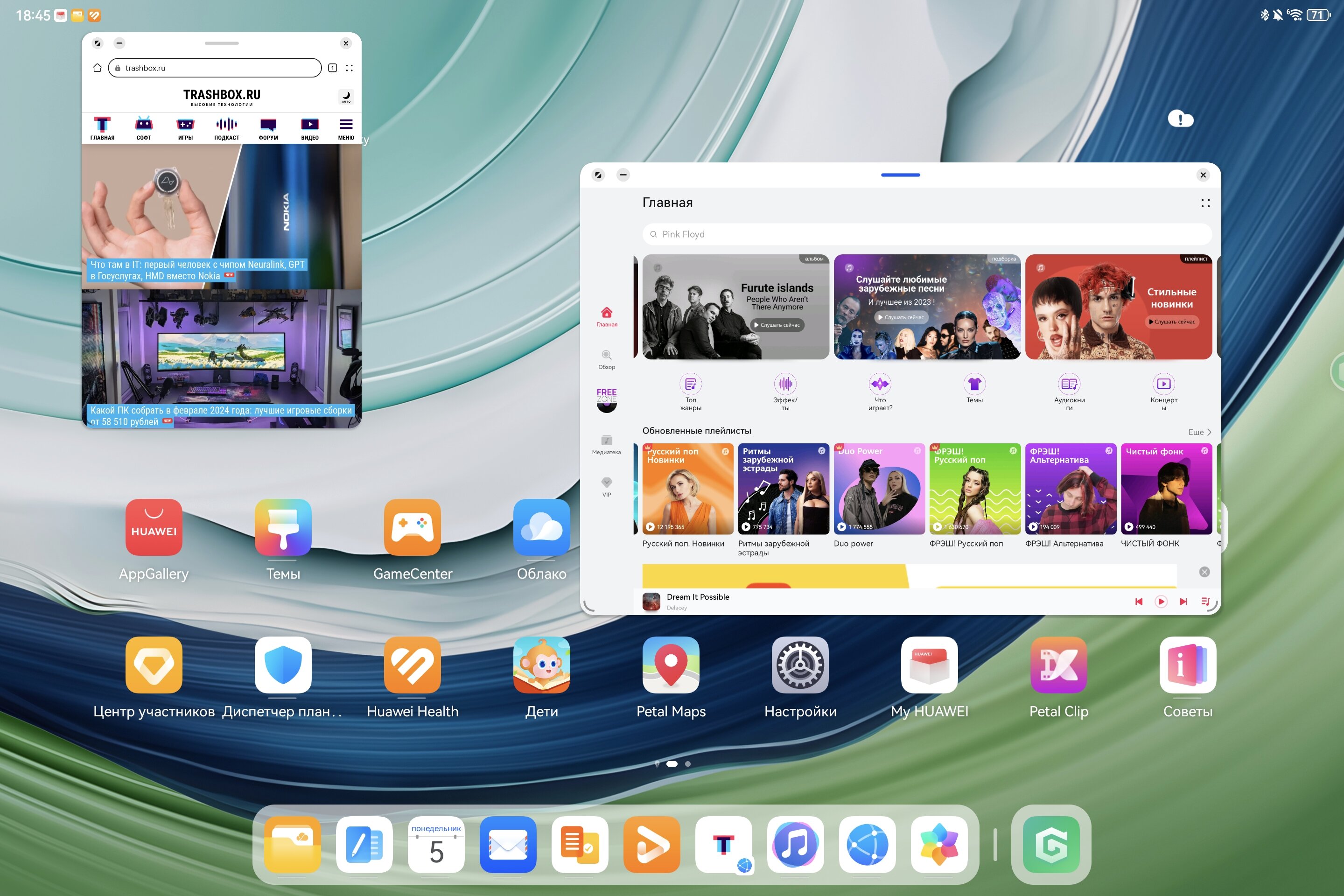1344x896 pixels.
Task: Open Petal Maps
Action: (671, 665)
